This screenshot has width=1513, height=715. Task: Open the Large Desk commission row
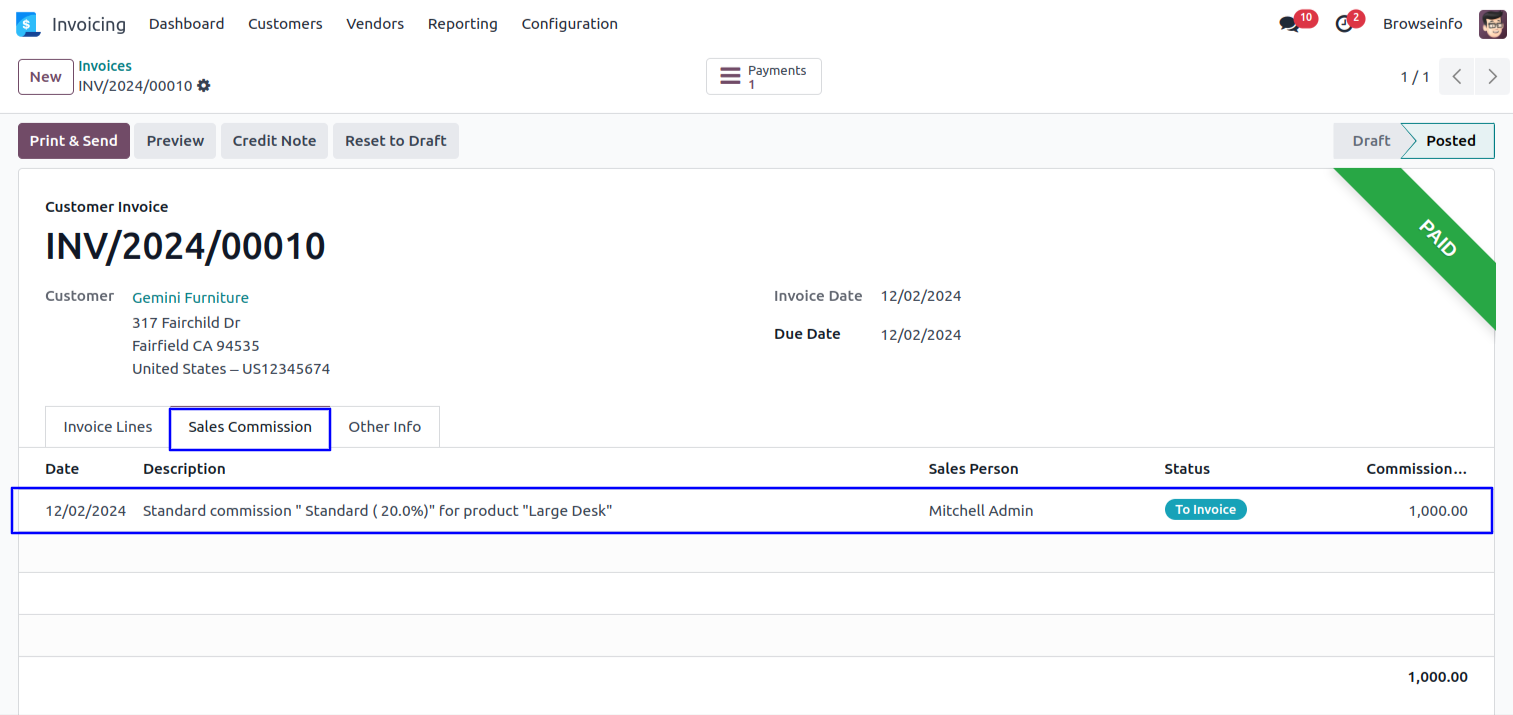(x=377, y=511)
